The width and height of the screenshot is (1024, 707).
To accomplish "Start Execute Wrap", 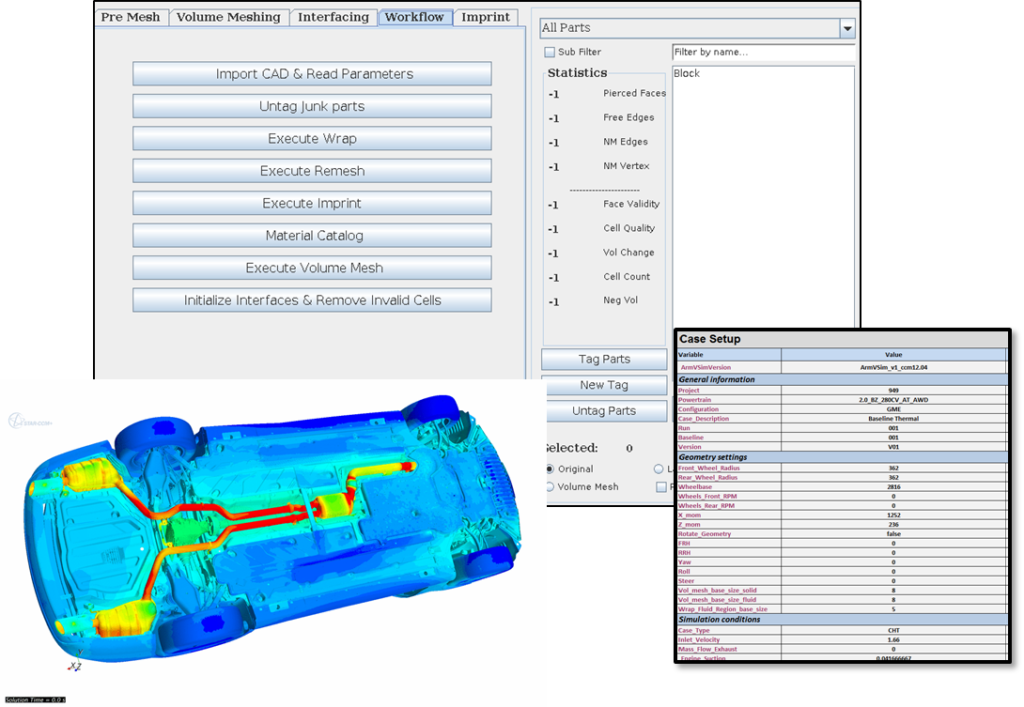I will pyautogui.click(x=311, y=139).
